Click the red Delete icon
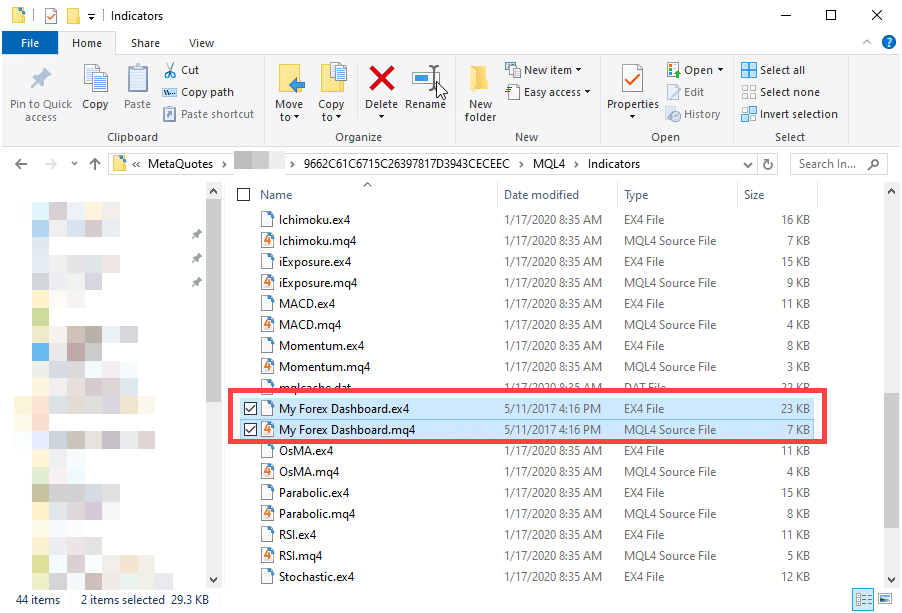 (381, 79)
